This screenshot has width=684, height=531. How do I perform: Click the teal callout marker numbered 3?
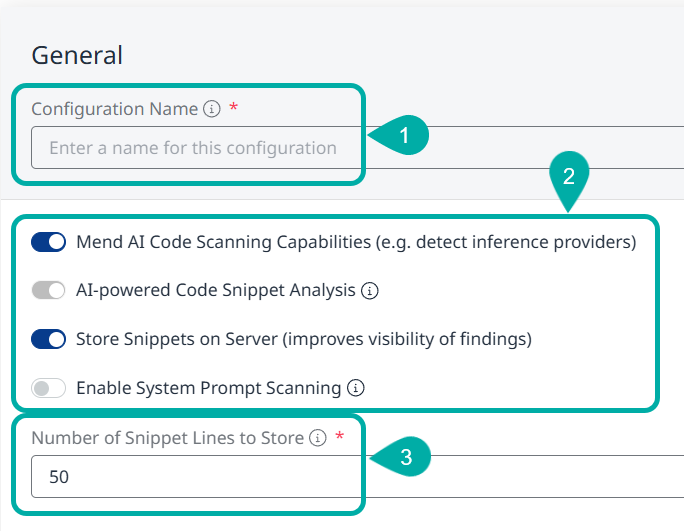pyautogui.click(x=403, y=458)
